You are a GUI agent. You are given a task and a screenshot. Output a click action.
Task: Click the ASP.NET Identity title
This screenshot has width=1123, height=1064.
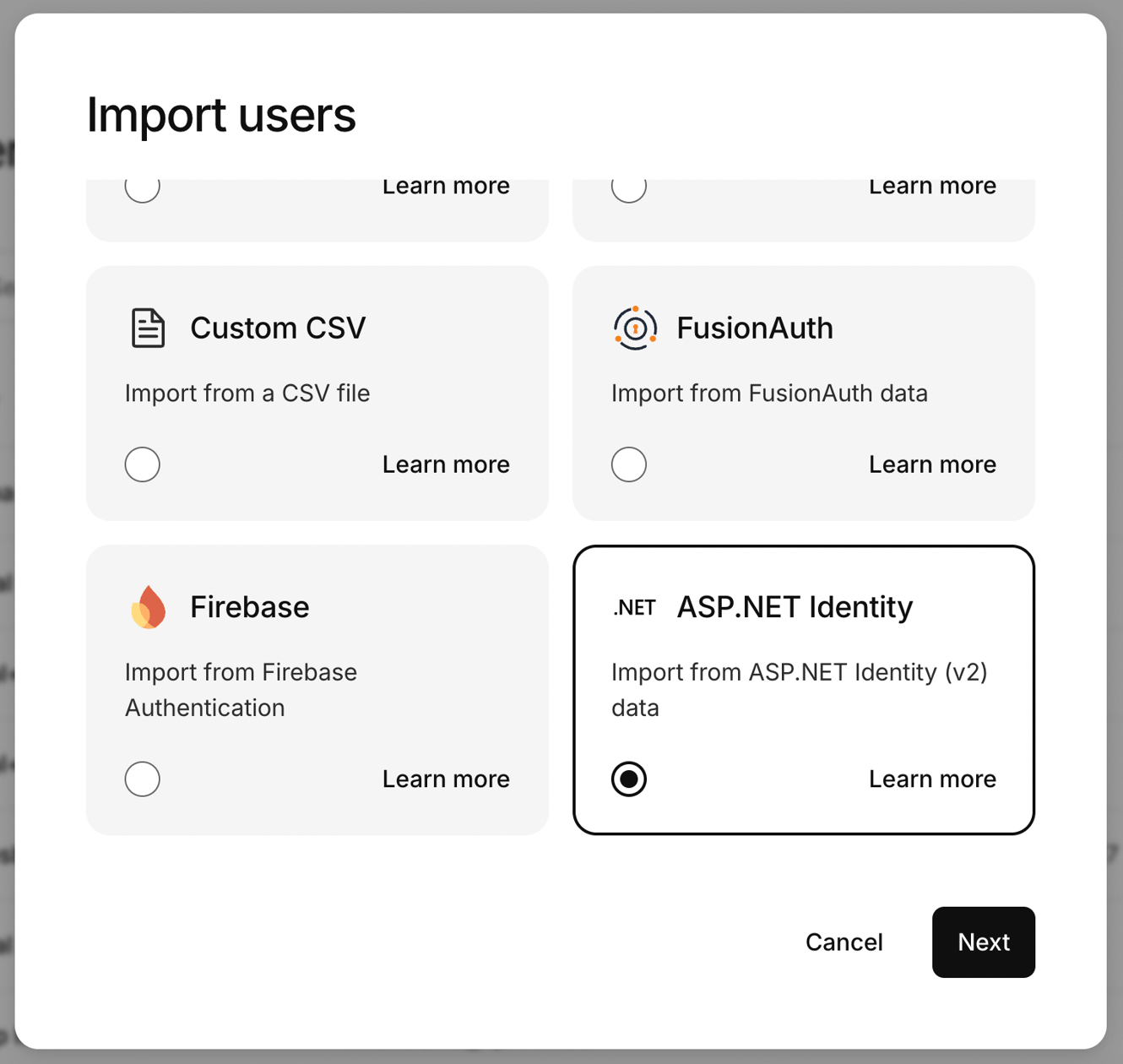point(795,607)
